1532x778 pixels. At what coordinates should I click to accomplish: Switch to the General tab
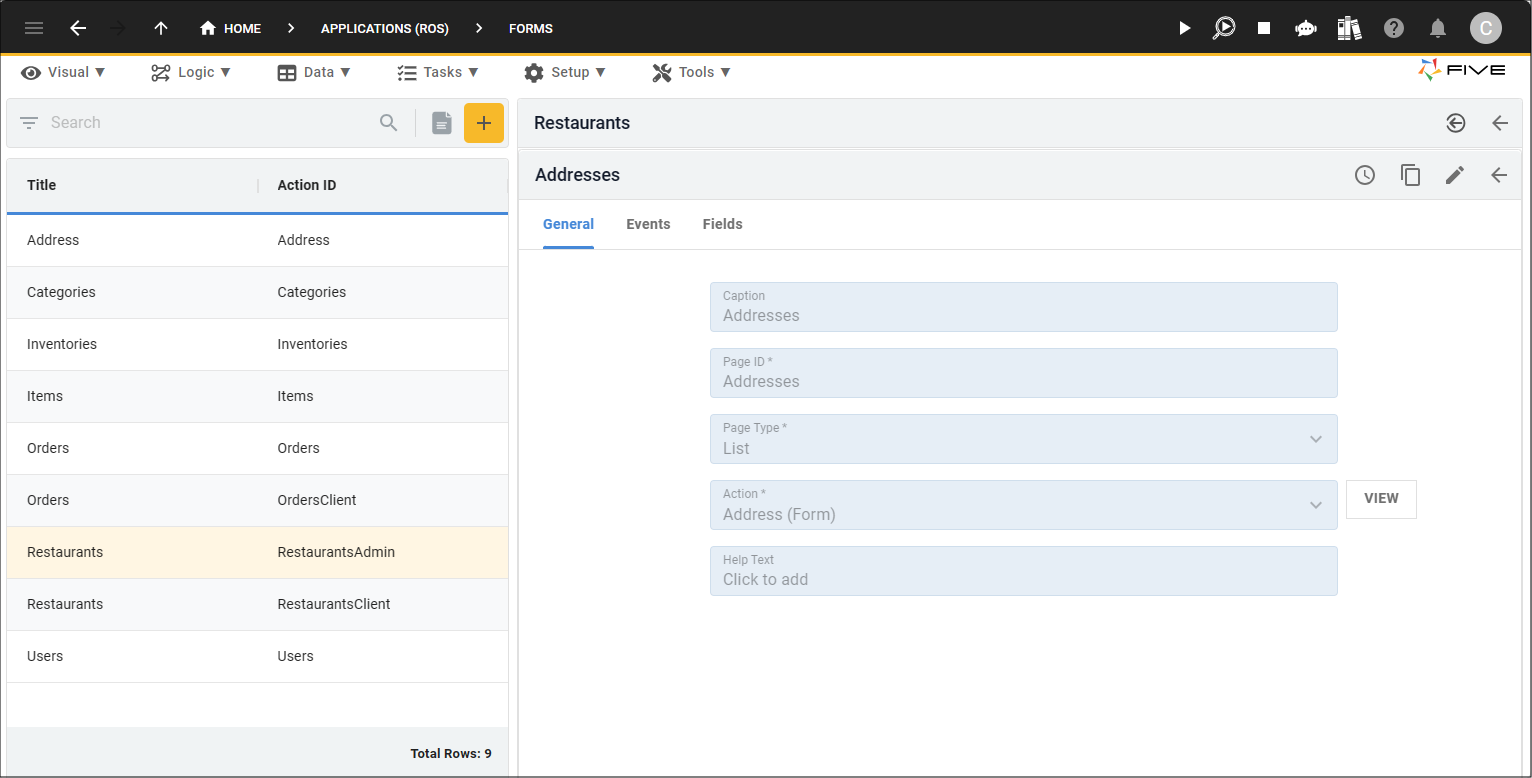(x=568, y=224)
